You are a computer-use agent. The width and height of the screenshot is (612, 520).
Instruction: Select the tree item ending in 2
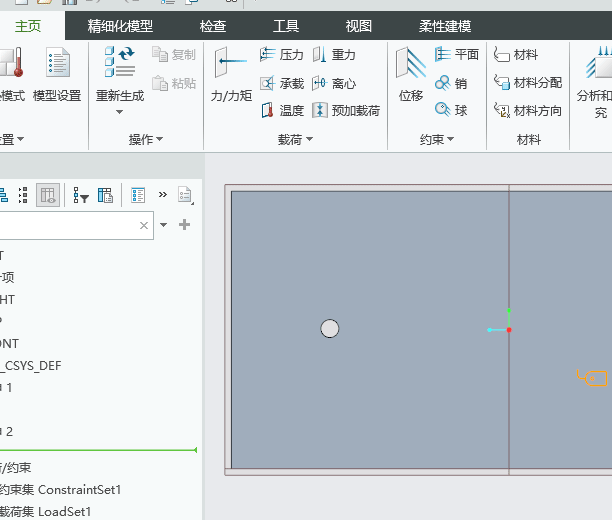6,431
